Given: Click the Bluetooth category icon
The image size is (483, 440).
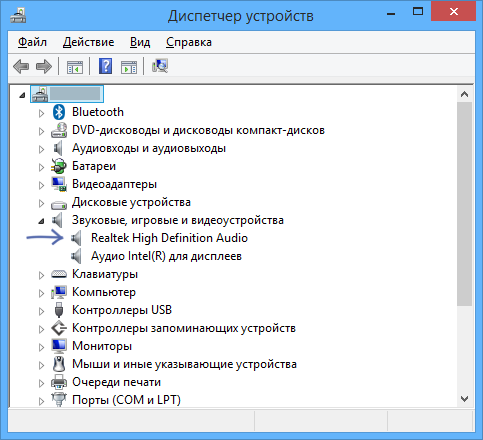Looking at the screenshot, I should (x=59, y=112).
